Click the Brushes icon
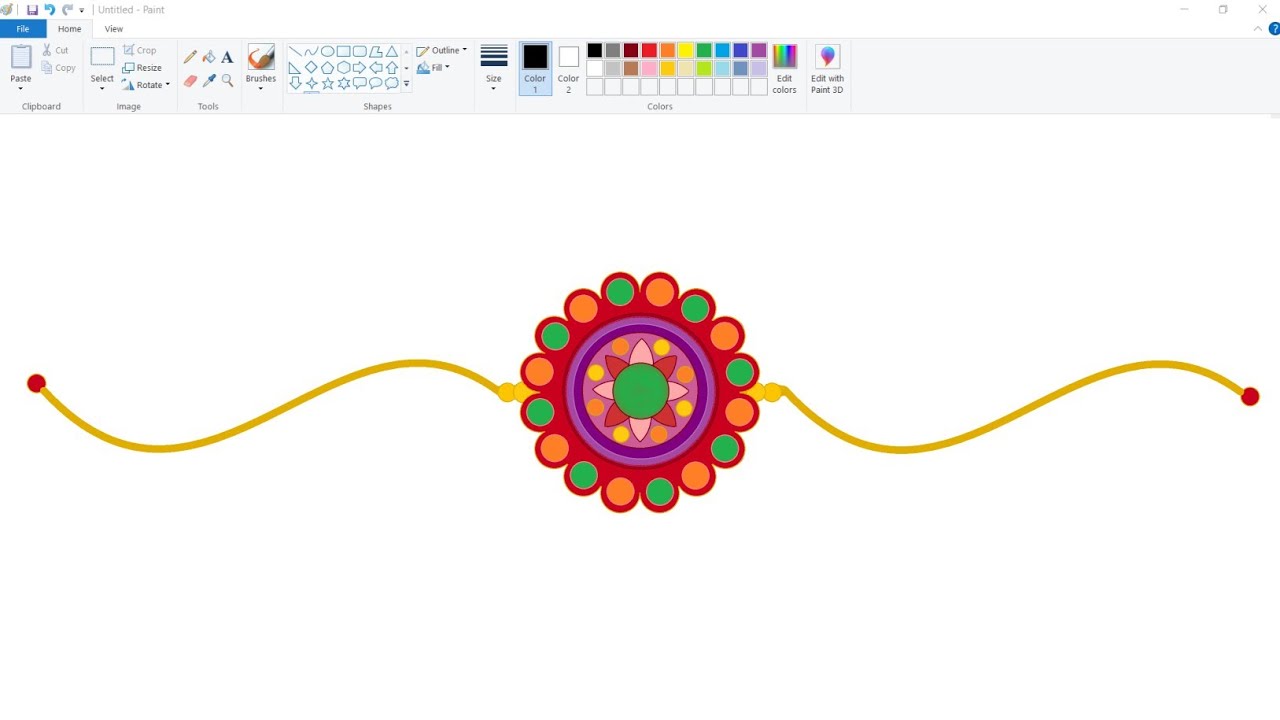The width and height of the screenshot is (1280, 720). [261, 57]
